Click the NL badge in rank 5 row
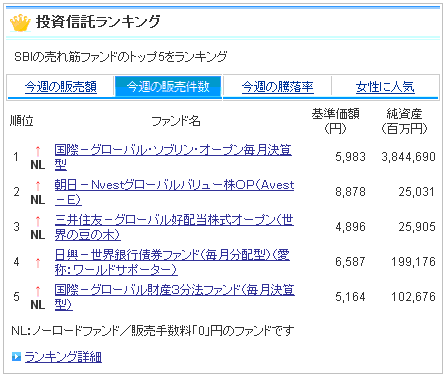Screen dimensions: 446x377 [38, 304]
